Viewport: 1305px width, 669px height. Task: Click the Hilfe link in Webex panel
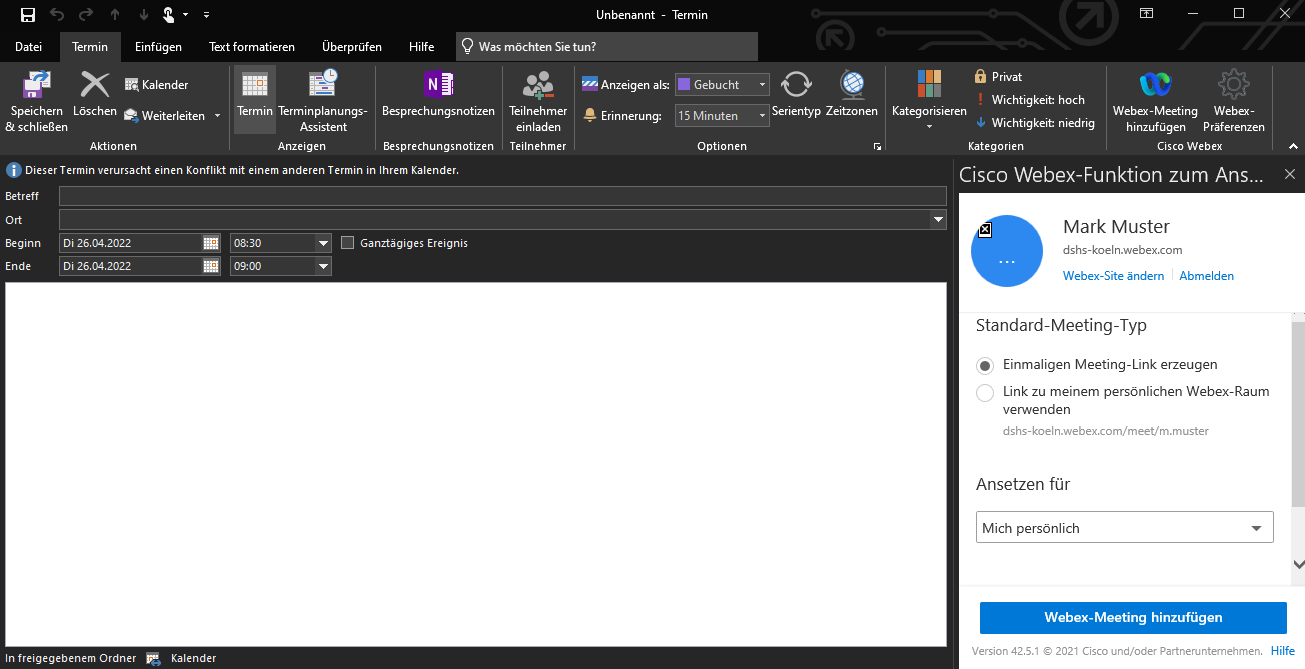coord(1283,651)
